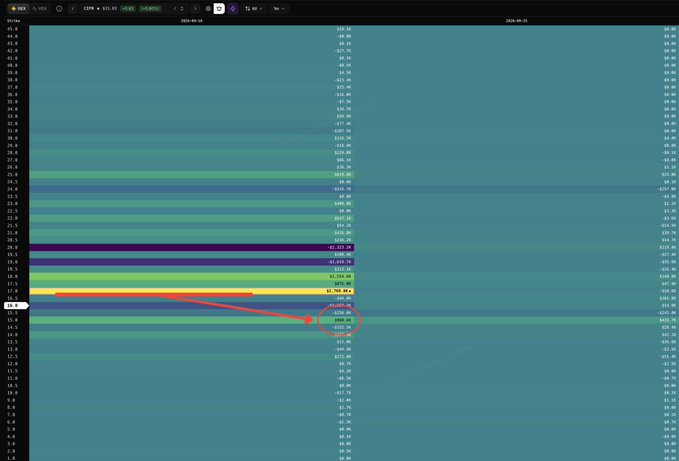Click the $547.1K value at strike 22.0
Image resolution: width=679 pixels, height=461 pixels.
click(x=343, y=218)
